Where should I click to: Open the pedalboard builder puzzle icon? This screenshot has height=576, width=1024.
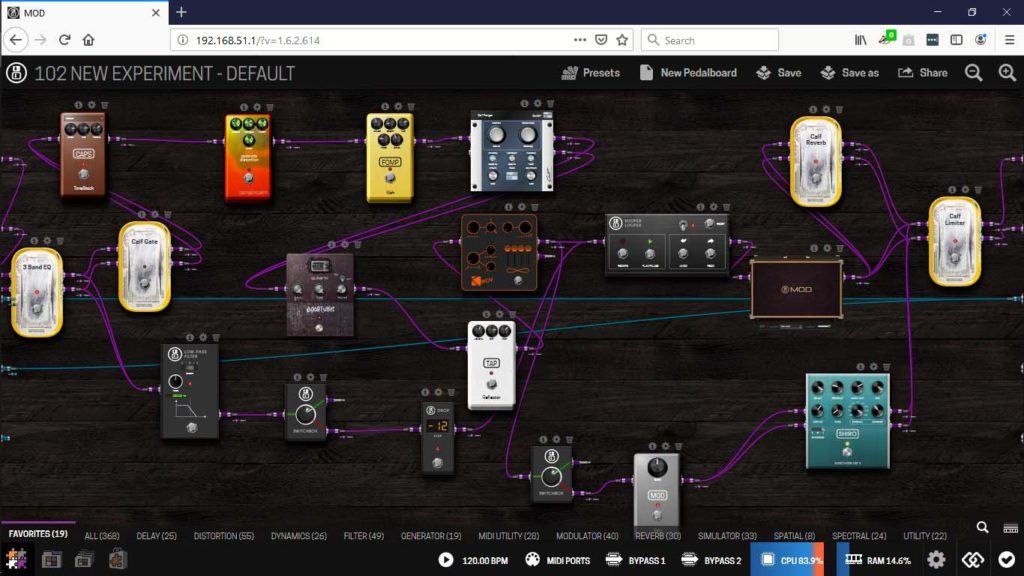16,560
